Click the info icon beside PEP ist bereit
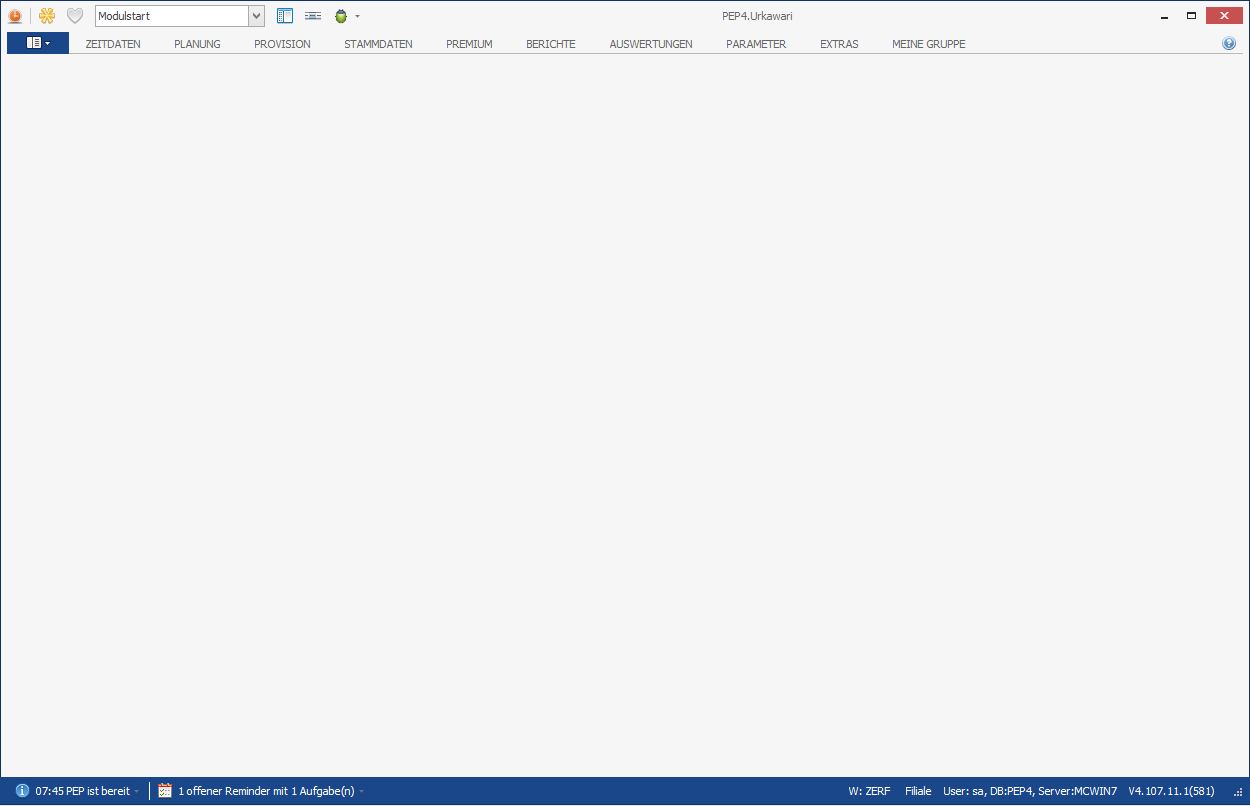Viewport: 1250px width, 806px height. coord(22,791)
